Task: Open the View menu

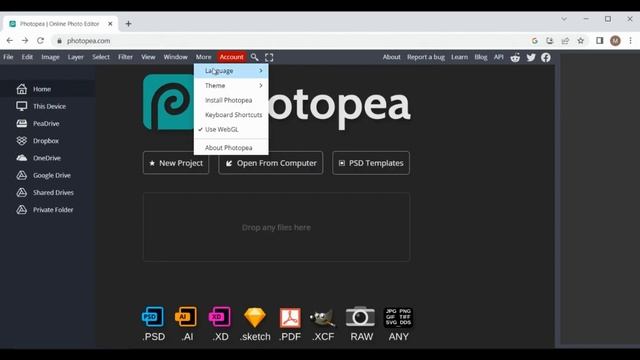Action: (148, 57)
